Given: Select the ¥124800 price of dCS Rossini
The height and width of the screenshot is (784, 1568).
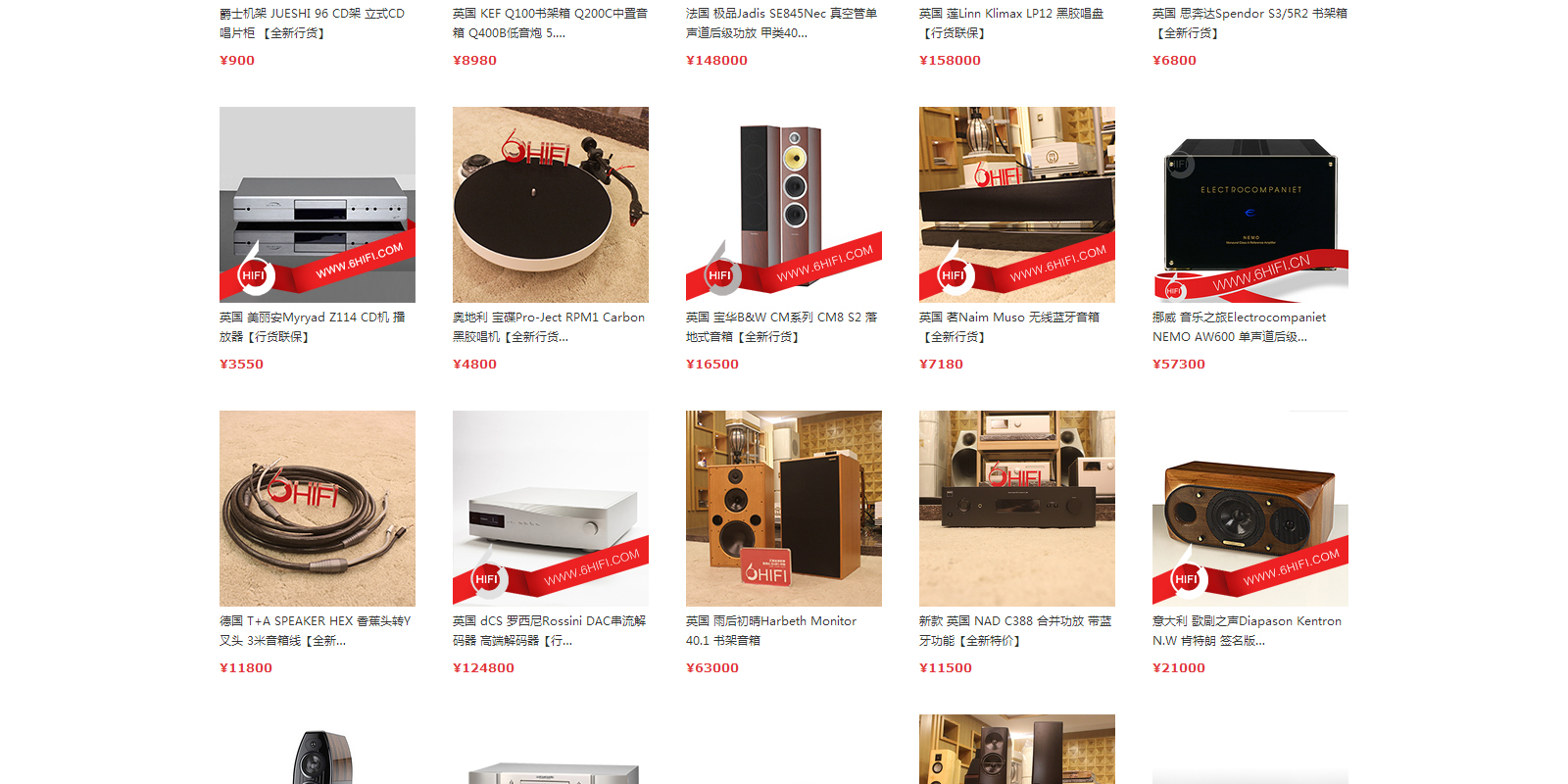Looking at the screenshot, I should (483, 667).
